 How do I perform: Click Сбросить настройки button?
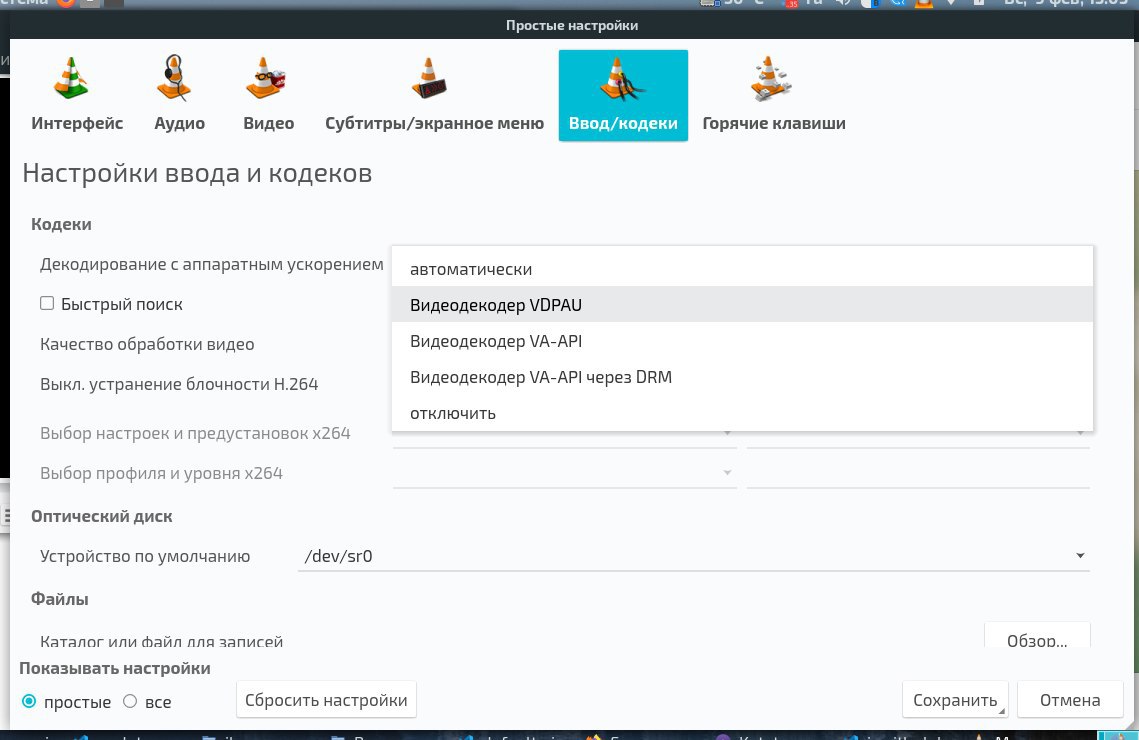(326, 700)
